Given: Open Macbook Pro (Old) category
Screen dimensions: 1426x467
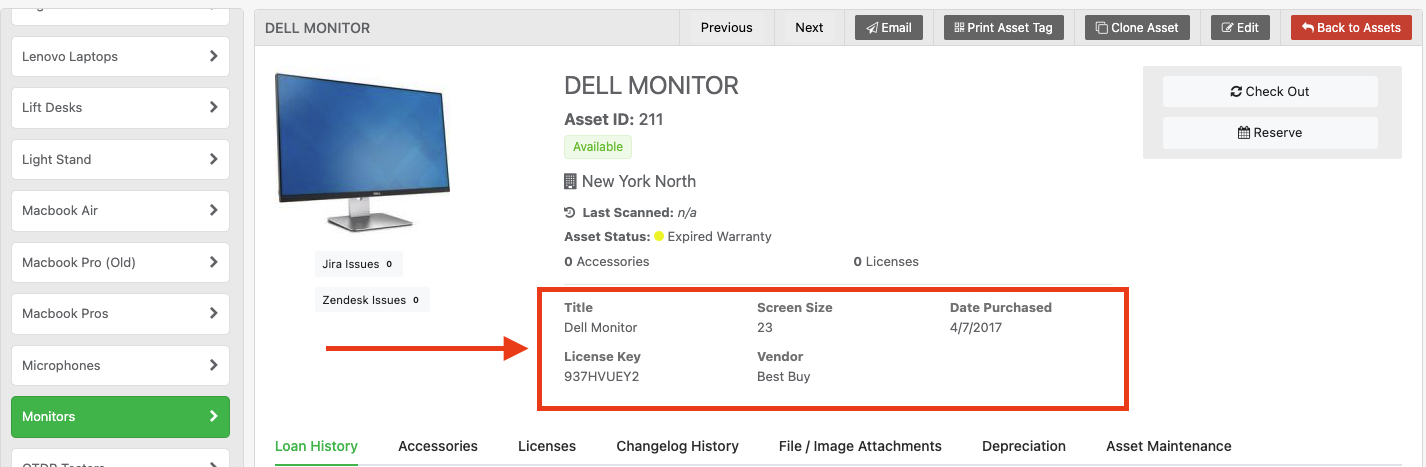Looking at the screenshot, I should 120,263.
